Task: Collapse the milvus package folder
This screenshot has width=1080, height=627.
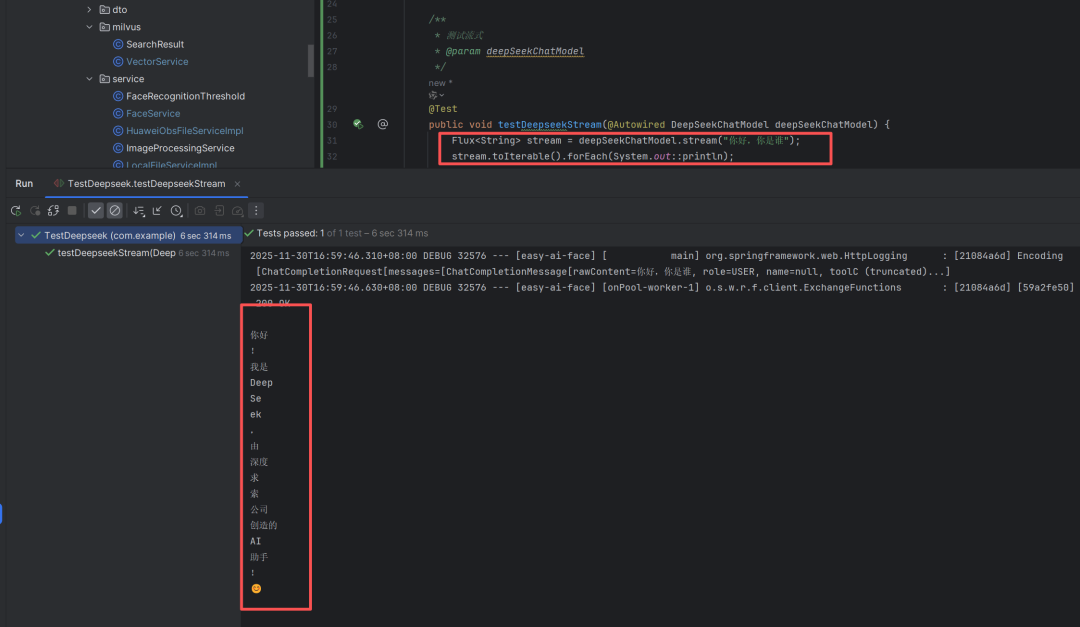Action: click(x=89, y=27)
